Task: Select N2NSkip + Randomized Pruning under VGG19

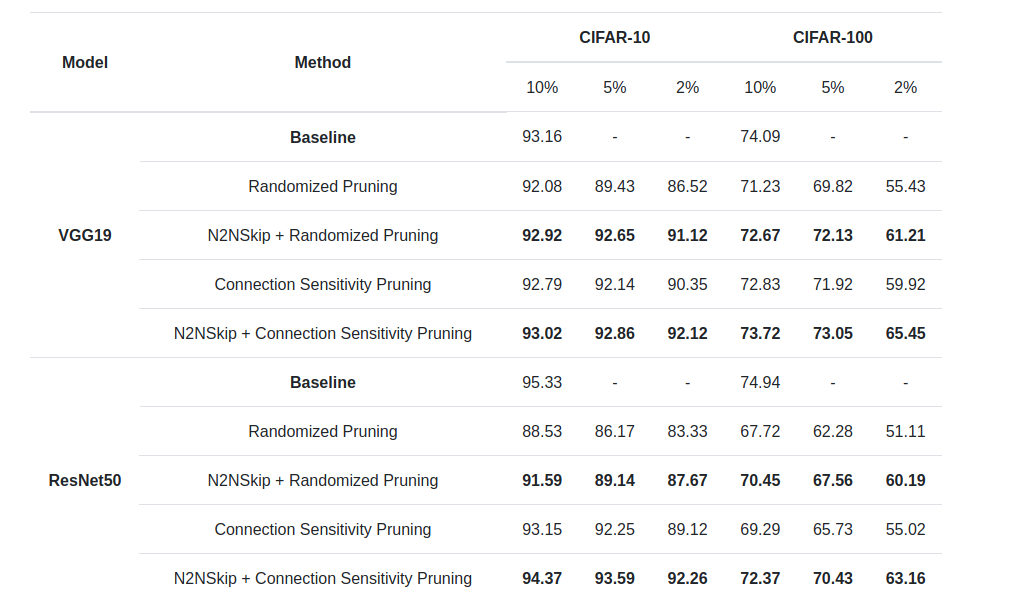Action: click(322, 235)
